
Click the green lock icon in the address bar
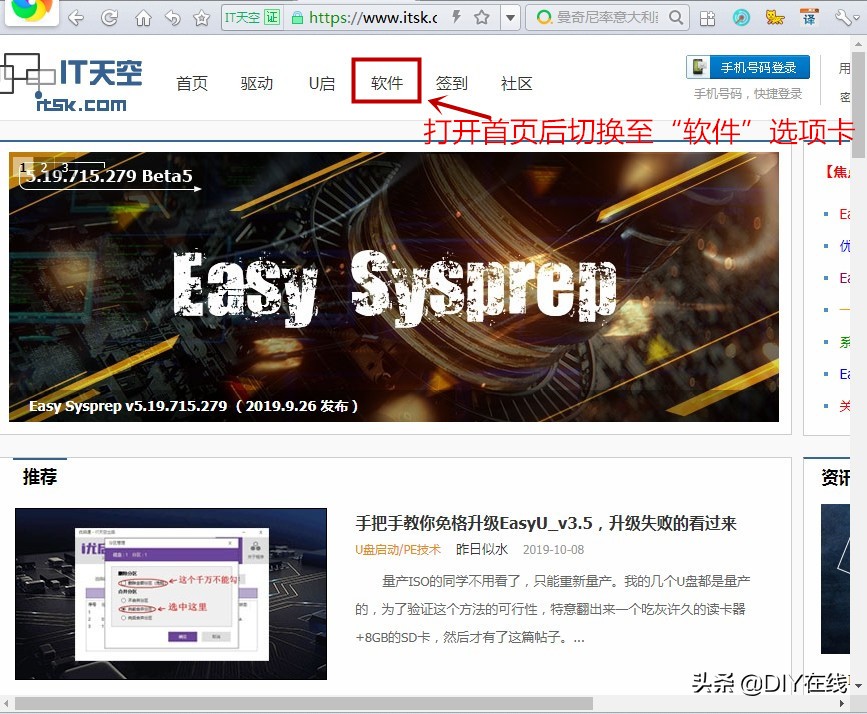(x=299, y=16)
